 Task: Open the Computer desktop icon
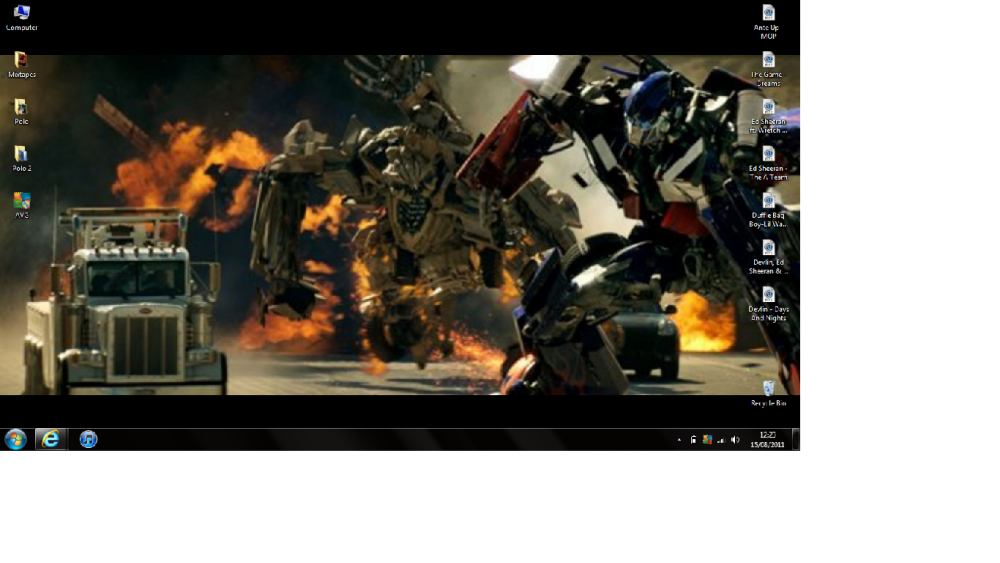pyautogui.click(x=22, y=18)
